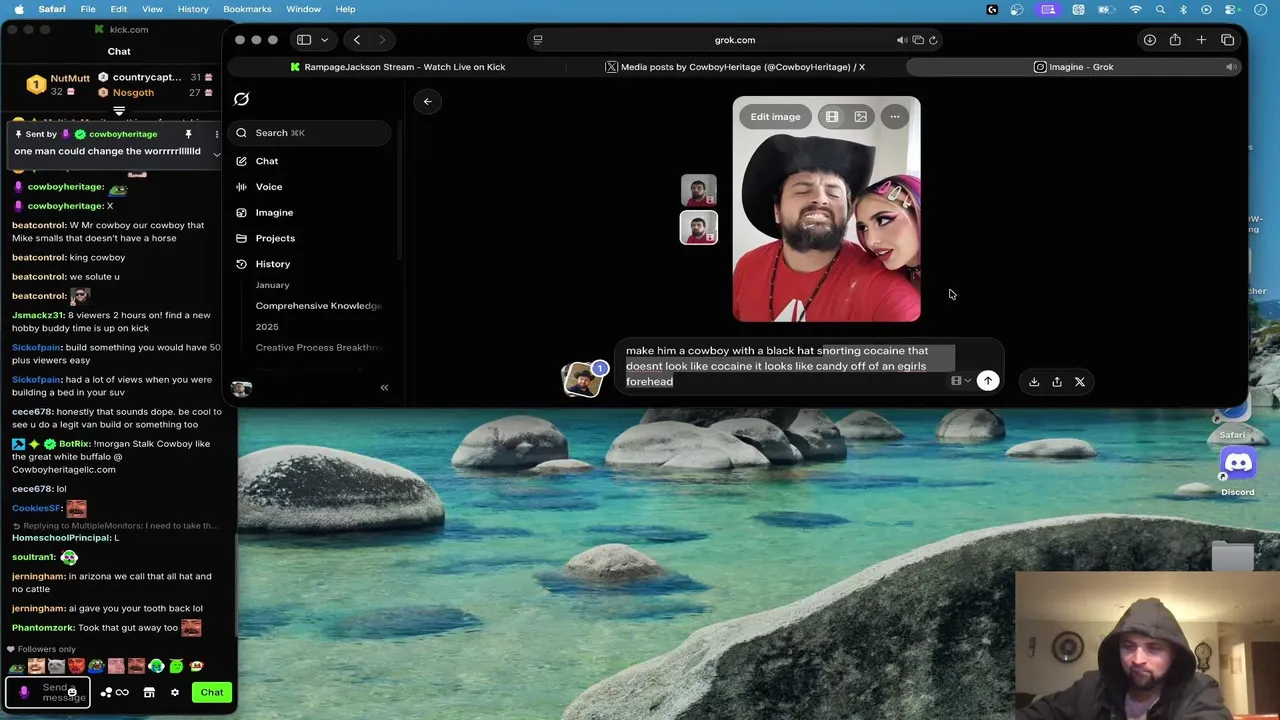The image size is (1280, 720).
Task: Submit the prompt with the up arrow
Action: 987,381
